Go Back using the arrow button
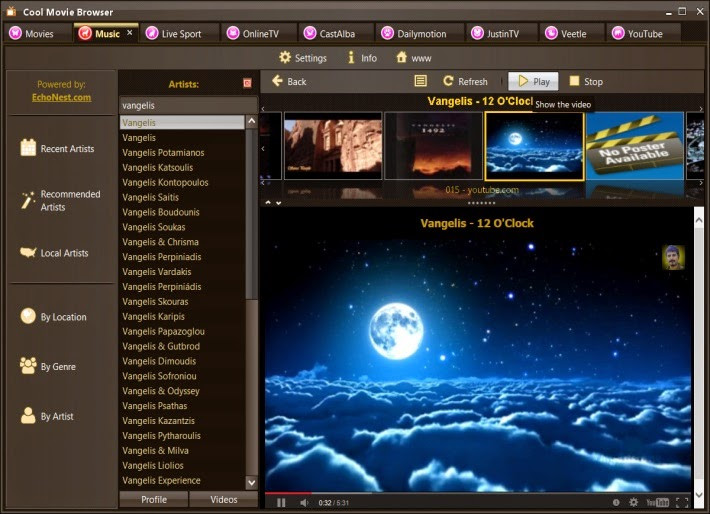This screenshot has width=710, height=514. coord(289,82)
